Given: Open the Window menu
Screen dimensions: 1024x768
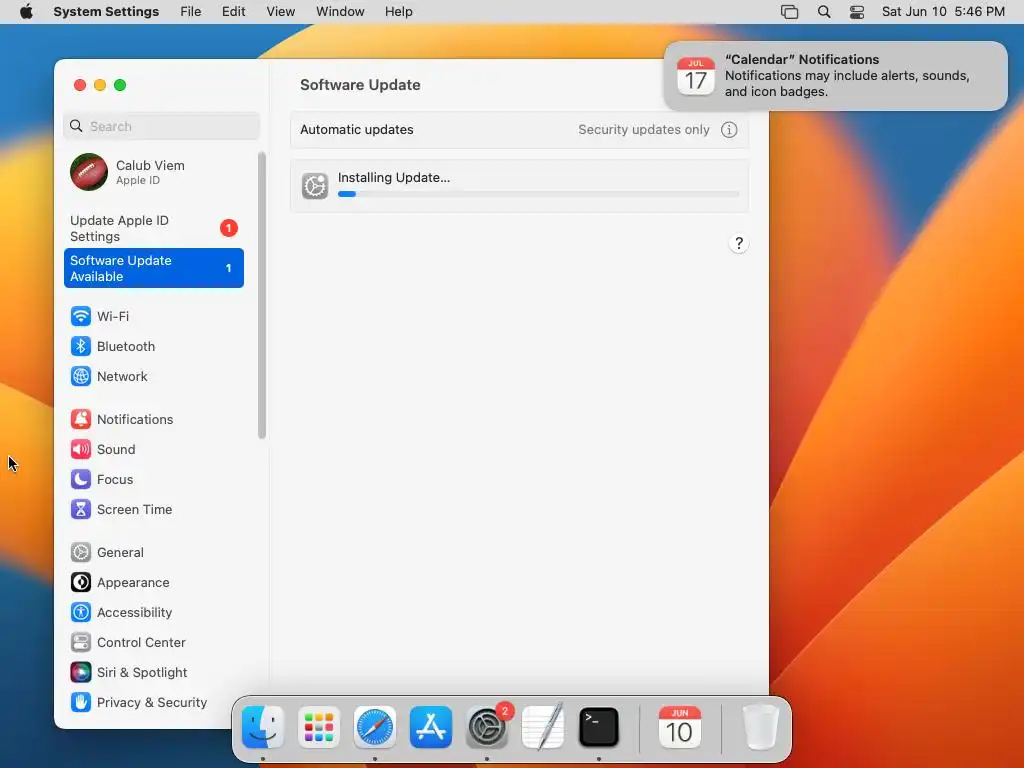Looking at the screenshot, I should (340, 12).
